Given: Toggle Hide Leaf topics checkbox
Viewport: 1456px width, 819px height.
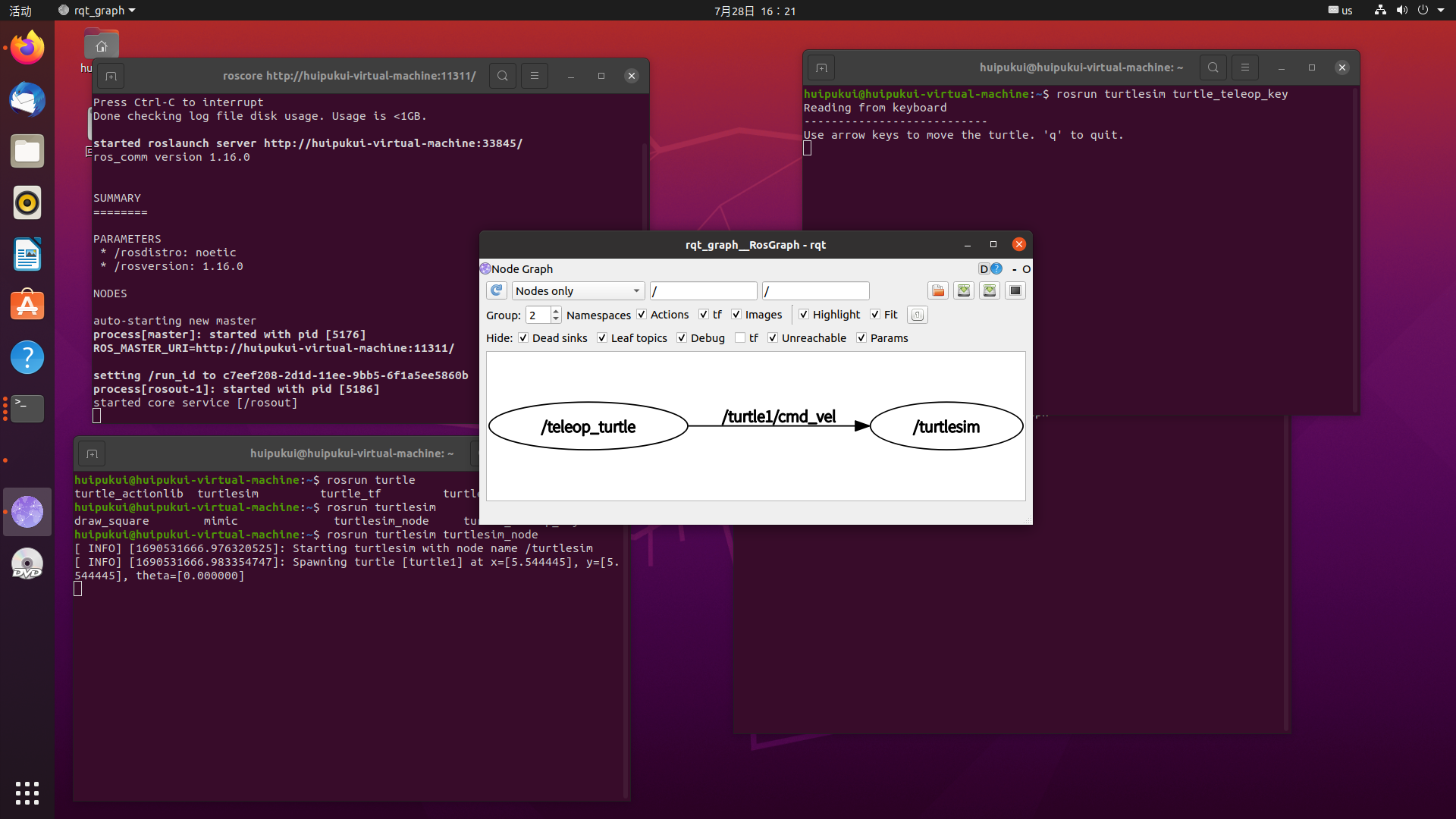Looking at the screenshot, I should [x=602, y=337].
